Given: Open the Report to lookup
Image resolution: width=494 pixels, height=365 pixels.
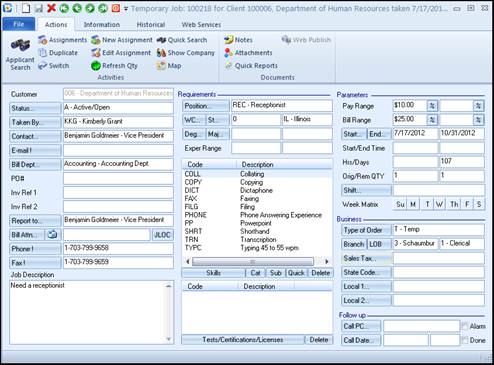Looking at the screenshot, I should (x=35, y=221).
